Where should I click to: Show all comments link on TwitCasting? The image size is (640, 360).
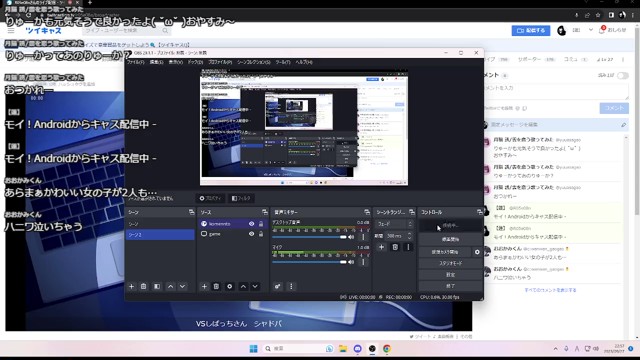coord(550,290)
